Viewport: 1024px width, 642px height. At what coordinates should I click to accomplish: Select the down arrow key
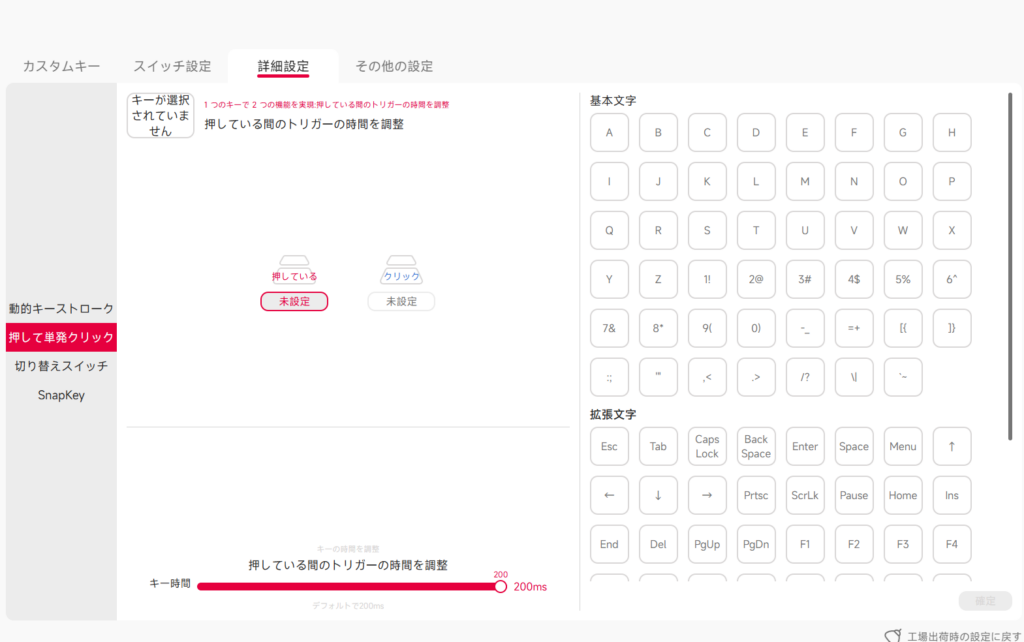click(658, 496)
